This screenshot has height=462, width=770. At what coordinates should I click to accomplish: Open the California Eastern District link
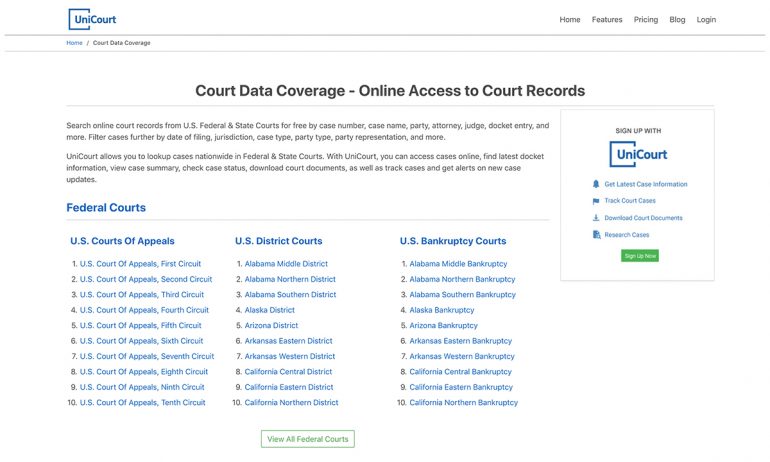pyautogui.click(x=289, y=387)
